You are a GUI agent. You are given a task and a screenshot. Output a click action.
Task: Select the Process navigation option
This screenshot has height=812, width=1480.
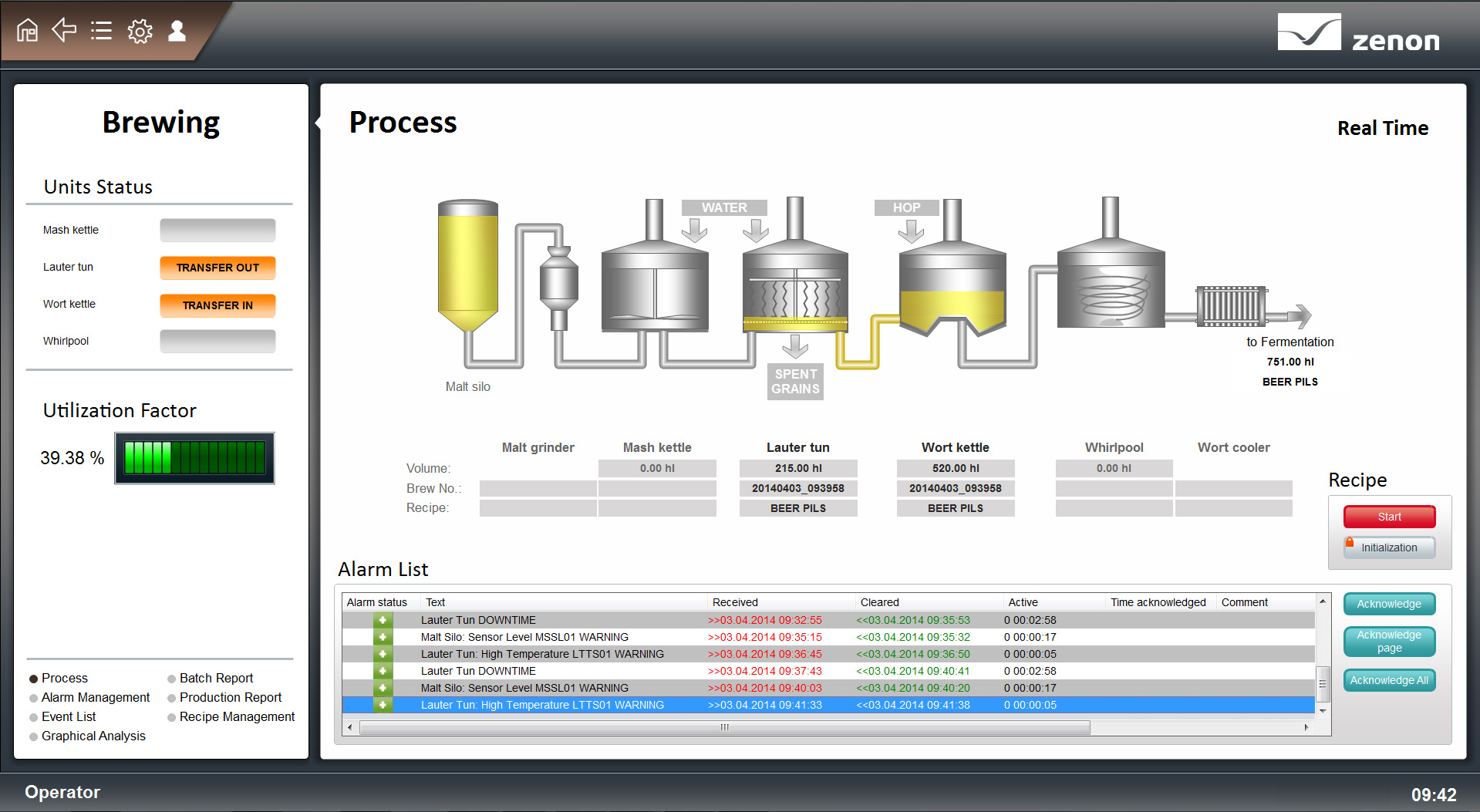coord(64,678)
